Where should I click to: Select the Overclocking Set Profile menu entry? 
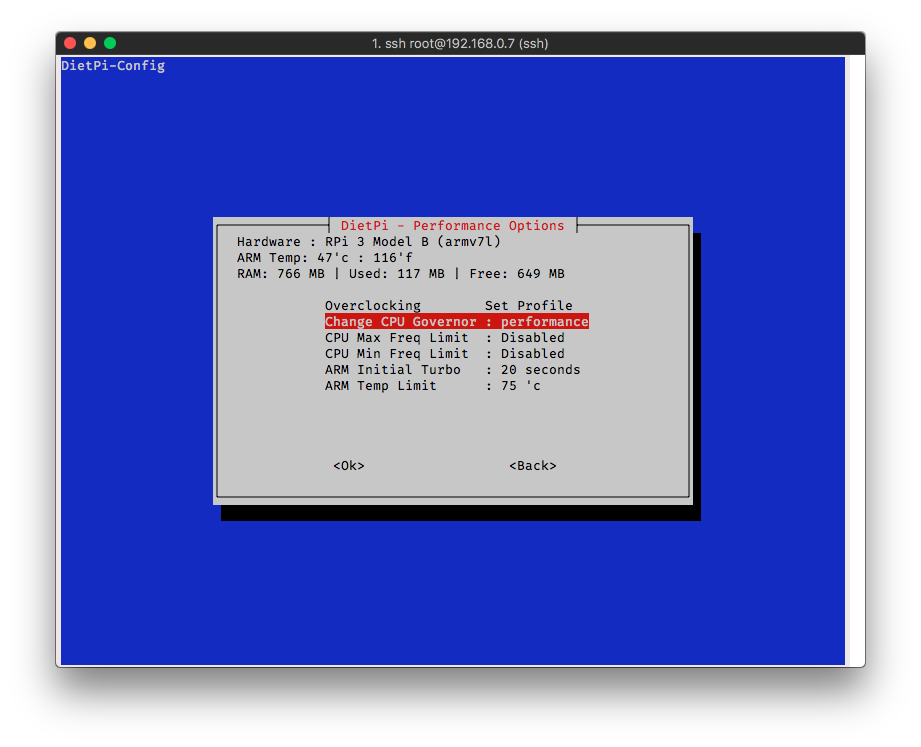click(449, 305)
